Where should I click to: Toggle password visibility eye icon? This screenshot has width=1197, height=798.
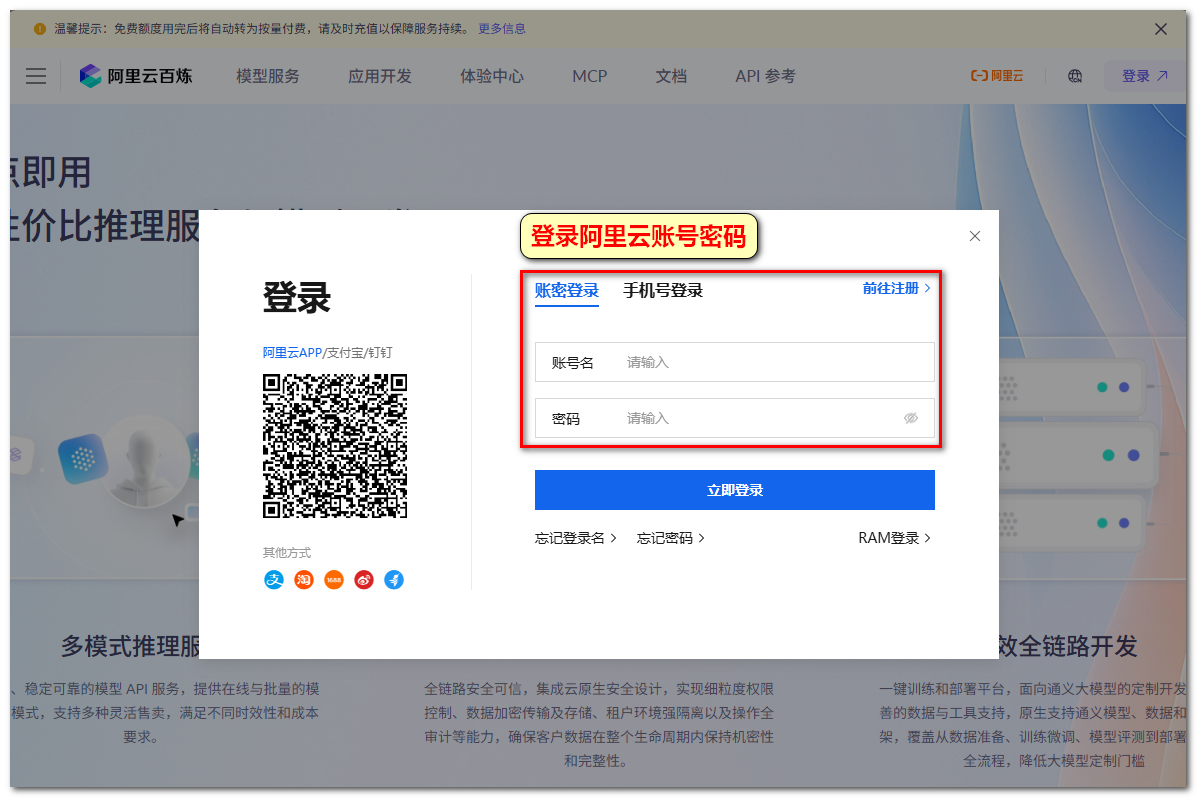910,418
